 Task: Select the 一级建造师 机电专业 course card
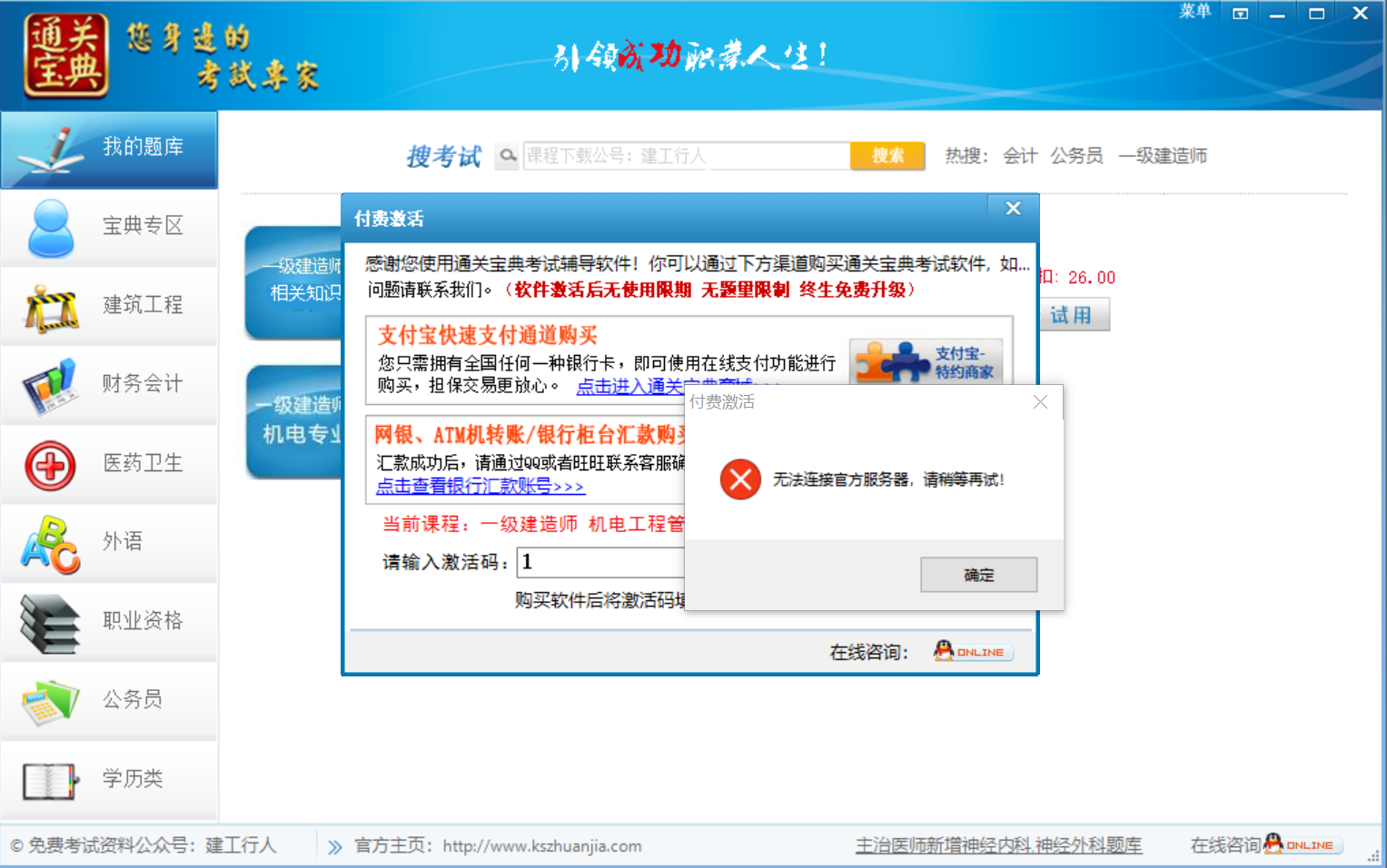(x=294, y=421)
